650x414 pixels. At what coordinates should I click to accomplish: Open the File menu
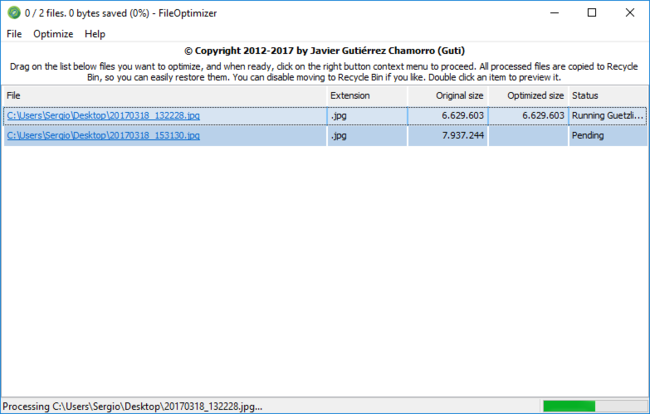[x=14, y=33]
